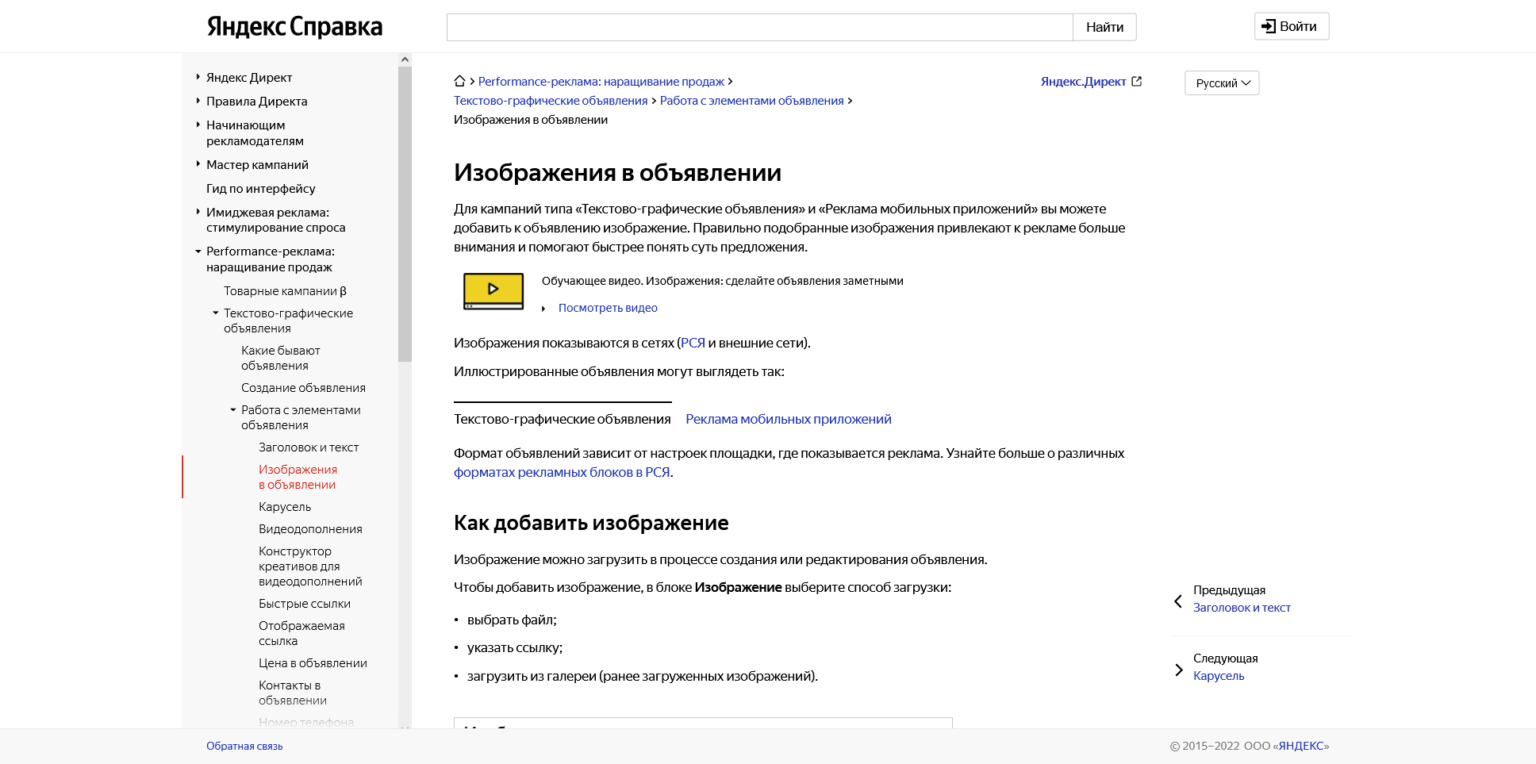Click the previous page arrow icon
Image resolution: width=1536 pixels, height=764 pixels.
[1178, 601]
